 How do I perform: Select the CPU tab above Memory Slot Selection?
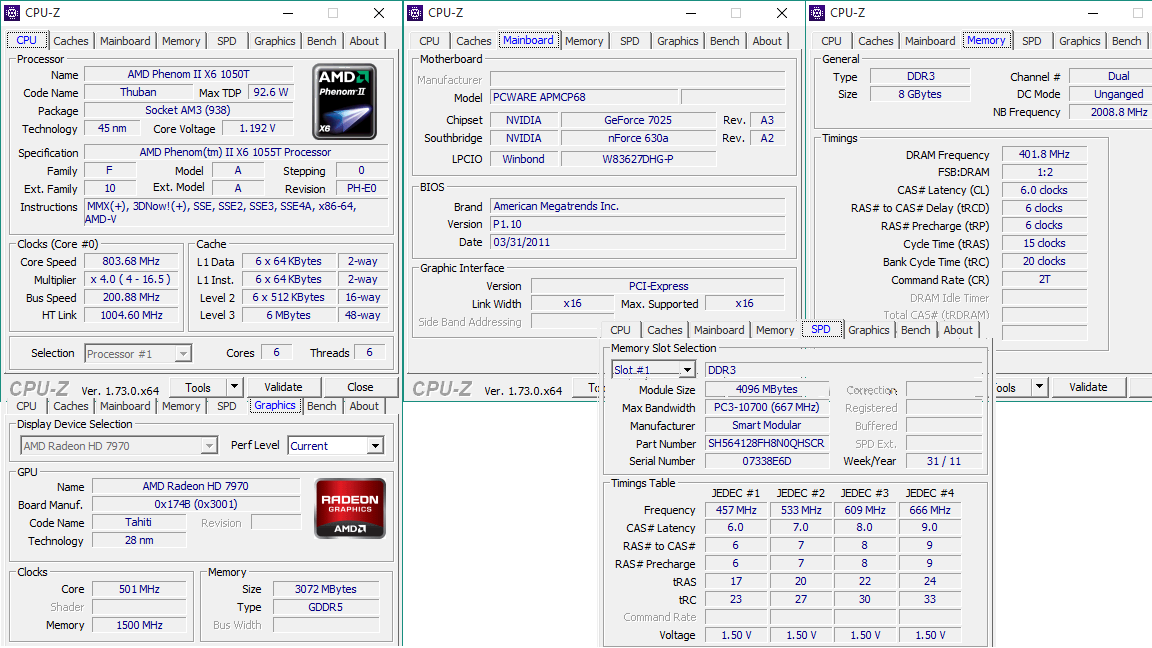coord(620,330)
